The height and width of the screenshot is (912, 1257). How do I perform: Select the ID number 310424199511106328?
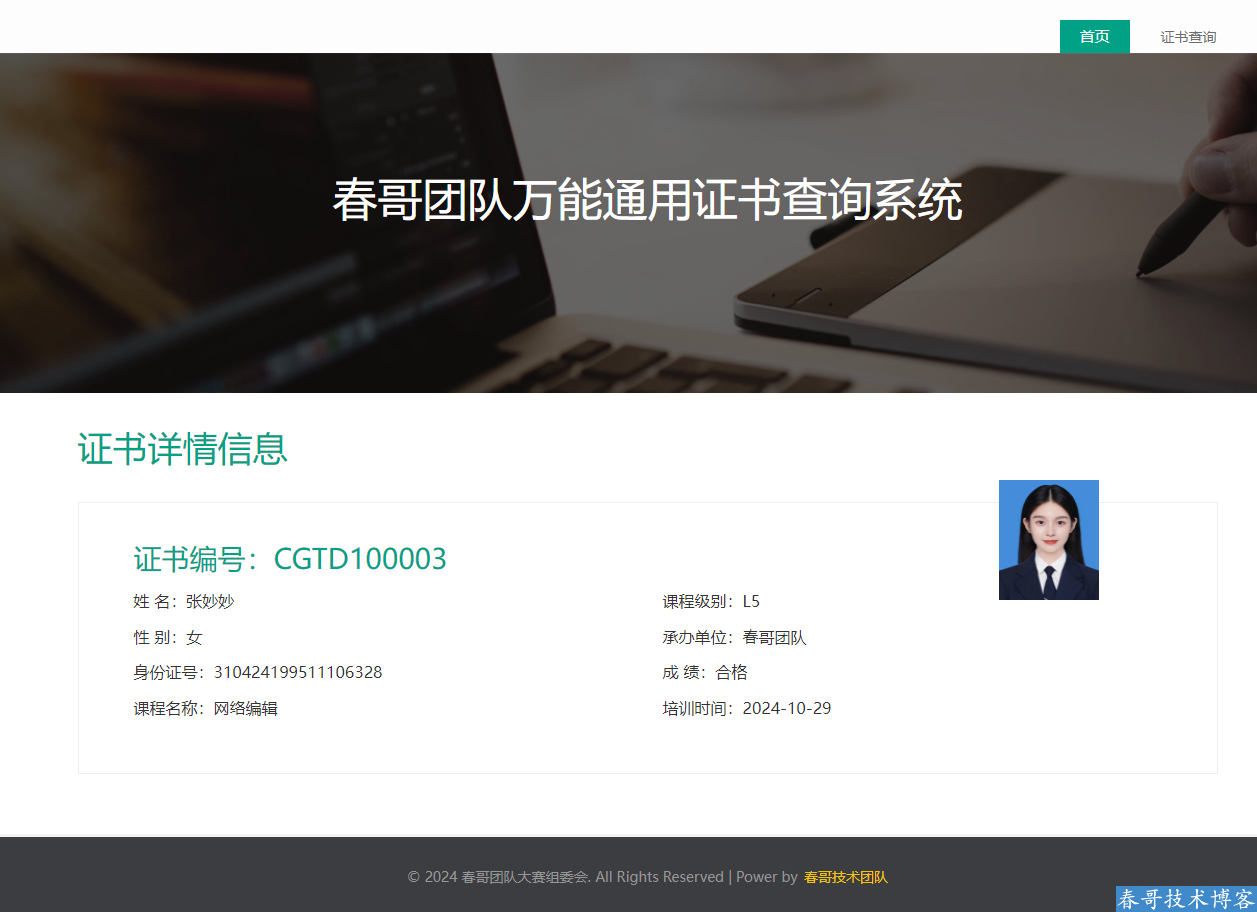[x=298, y=672]
